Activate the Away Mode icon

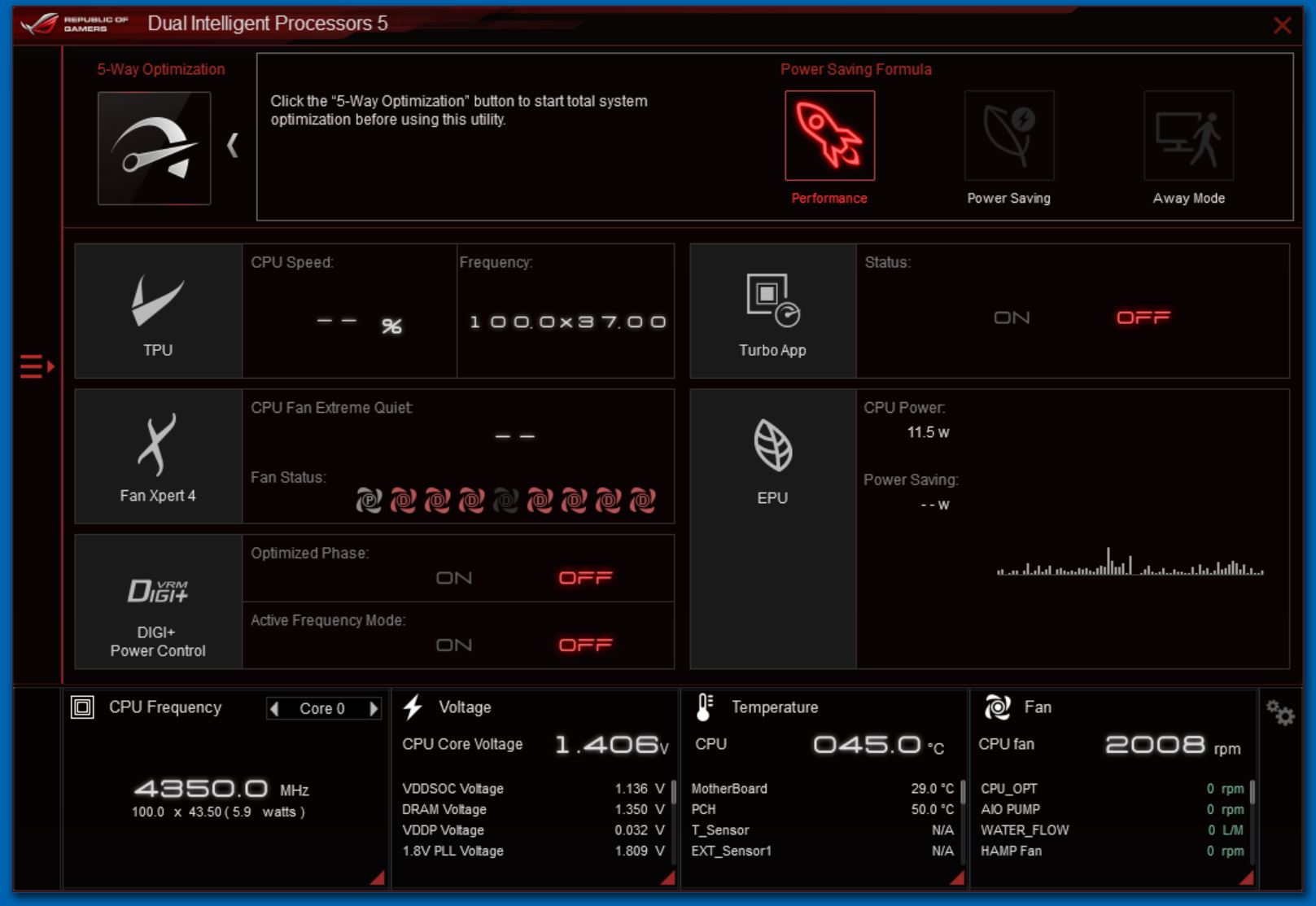pyautogui.click(x=1188, y=135)
